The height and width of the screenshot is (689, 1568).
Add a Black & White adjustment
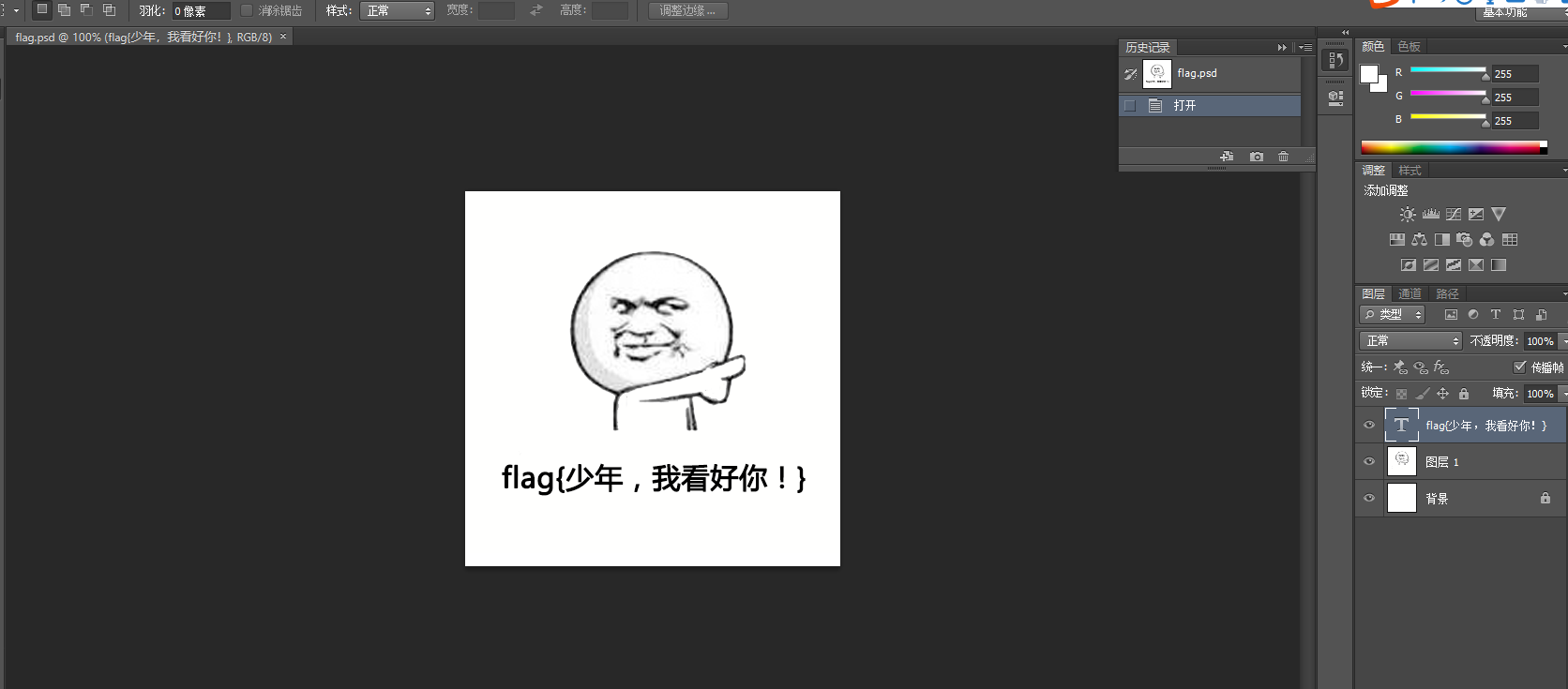[1442, 240]
